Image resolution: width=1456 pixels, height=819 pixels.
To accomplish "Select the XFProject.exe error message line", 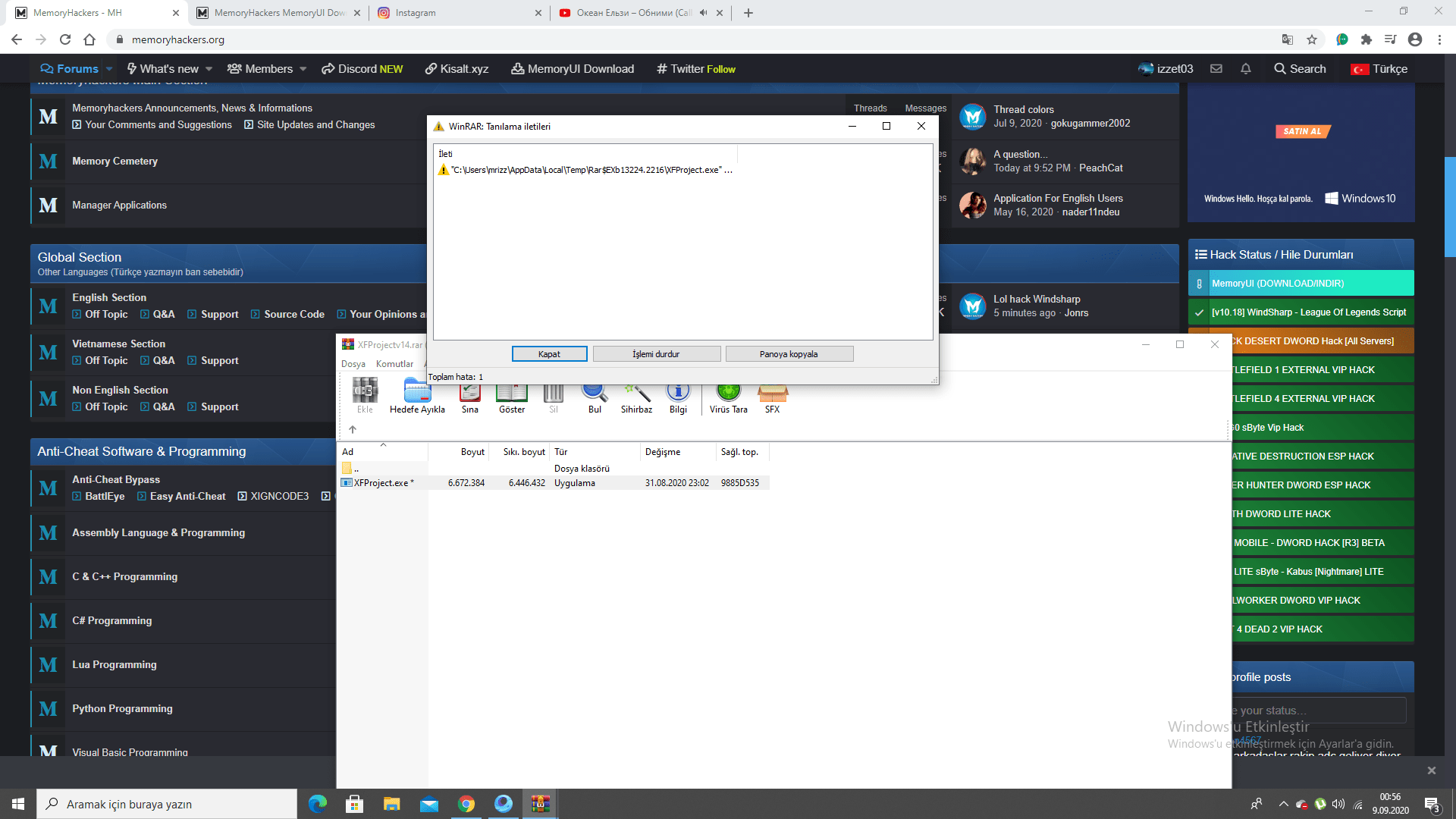I will 585,170.
